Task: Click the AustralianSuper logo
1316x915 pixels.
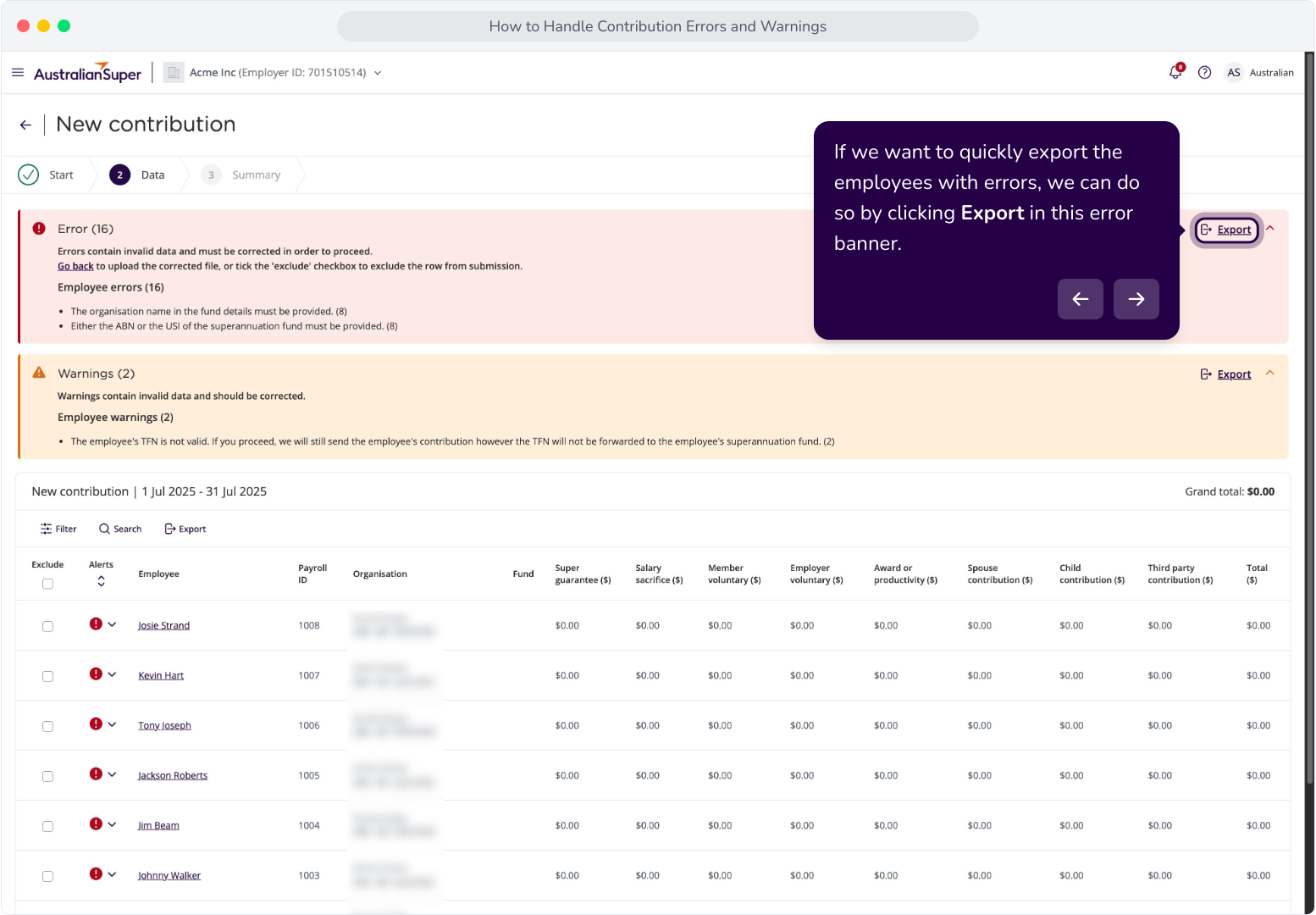Action: pos(87,73)
